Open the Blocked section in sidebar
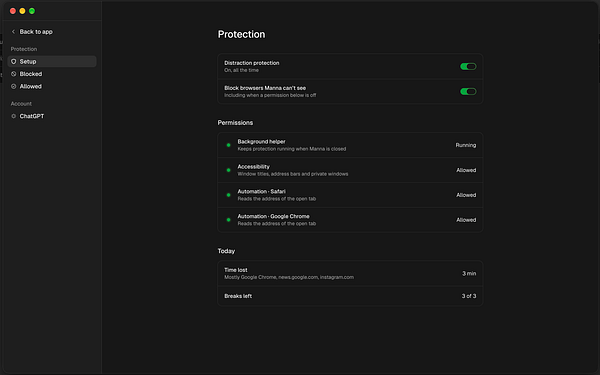The image size is (600, 375). coord(52,74)
